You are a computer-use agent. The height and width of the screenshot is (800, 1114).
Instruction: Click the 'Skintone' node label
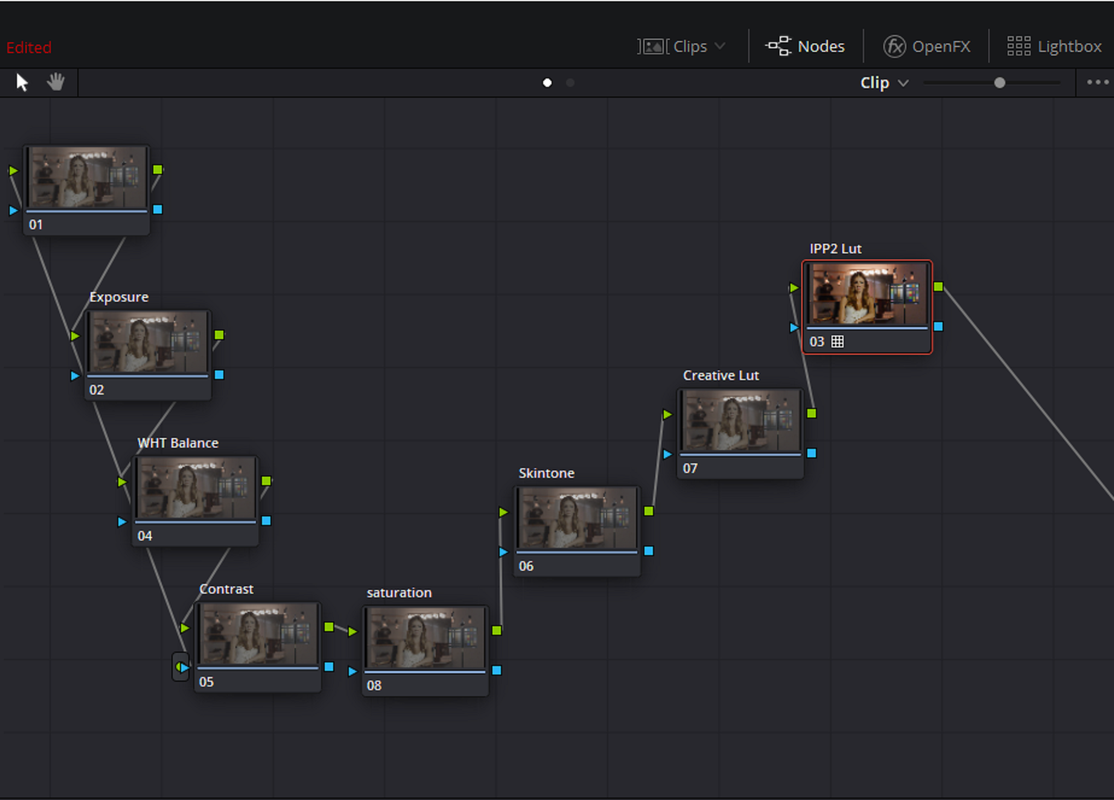coord(546,473)
